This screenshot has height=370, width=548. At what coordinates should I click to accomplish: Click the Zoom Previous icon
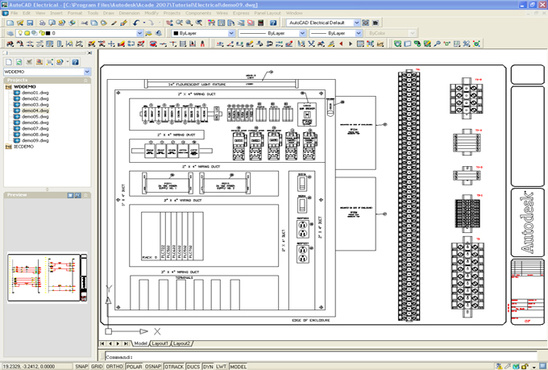click(x=199, y=23)
